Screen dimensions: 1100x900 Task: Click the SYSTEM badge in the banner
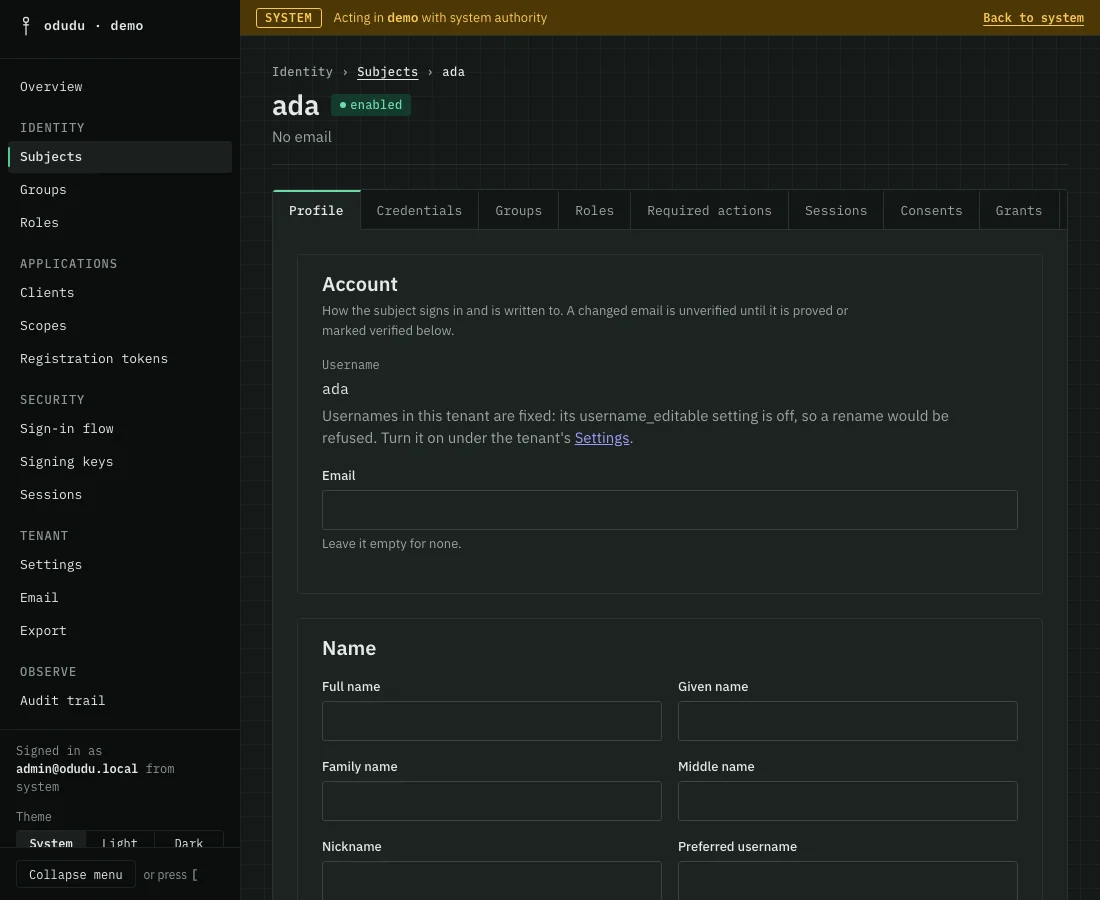tap(289, 18)
